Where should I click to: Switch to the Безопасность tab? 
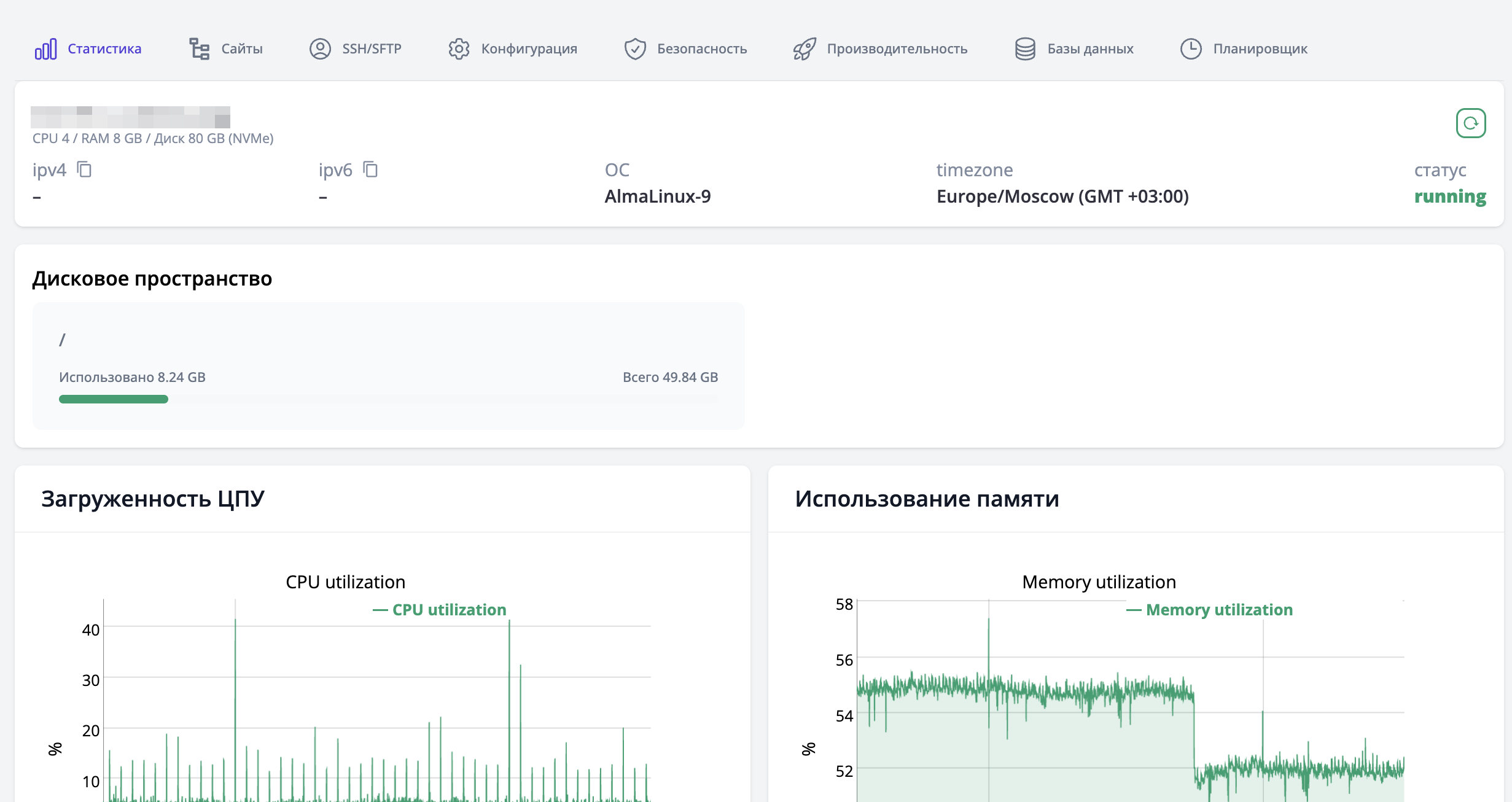pyautogui.click(x=702, y=49)
